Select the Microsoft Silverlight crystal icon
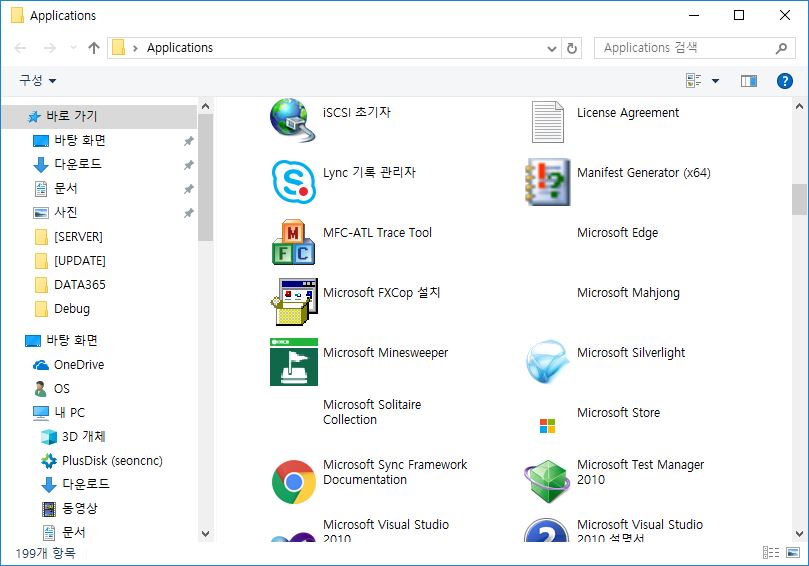This screenshot has height=566, width=809. point(547,362)
